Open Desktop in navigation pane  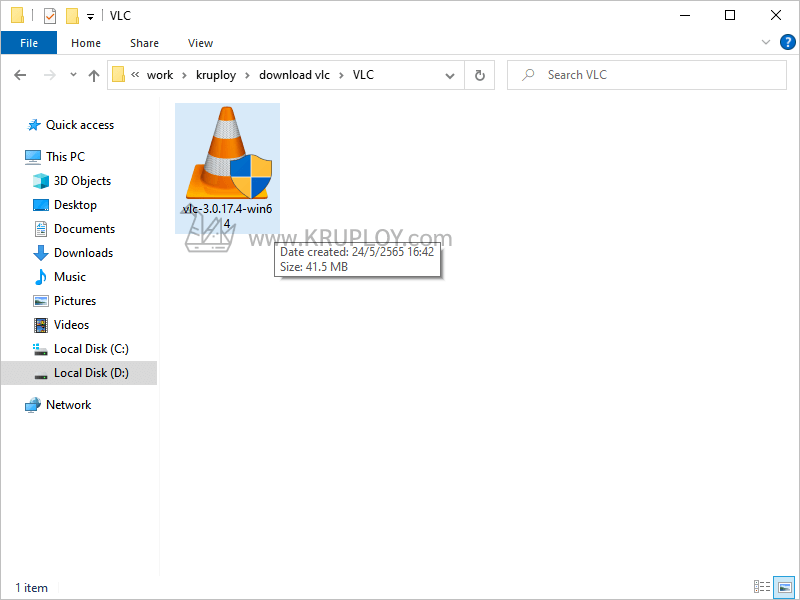75,205
